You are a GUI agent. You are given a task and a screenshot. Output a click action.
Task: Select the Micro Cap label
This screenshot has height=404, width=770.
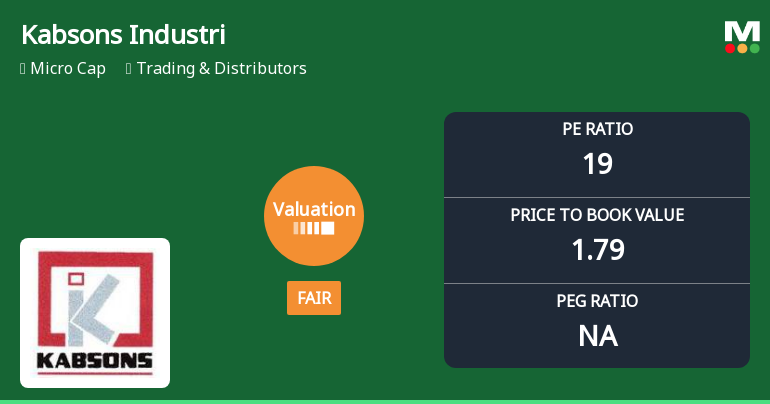pos(68,69)
